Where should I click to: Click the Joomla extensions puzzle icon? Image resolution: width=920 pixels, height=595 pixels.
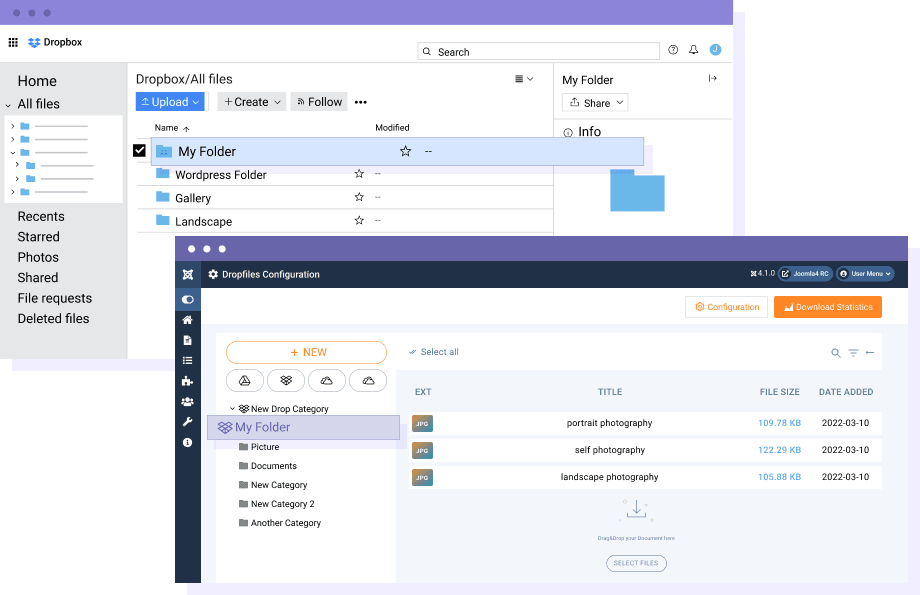coord(187,381)
